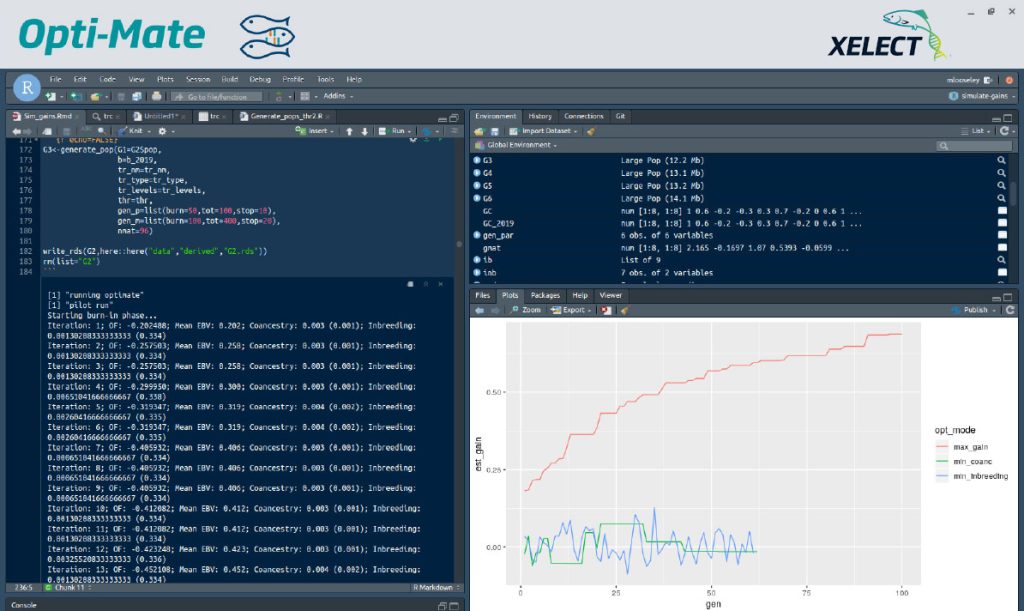Click the save workspace icon in Environment pane
The width and height of the screenshot is (1024, 611).
point(495,131)
